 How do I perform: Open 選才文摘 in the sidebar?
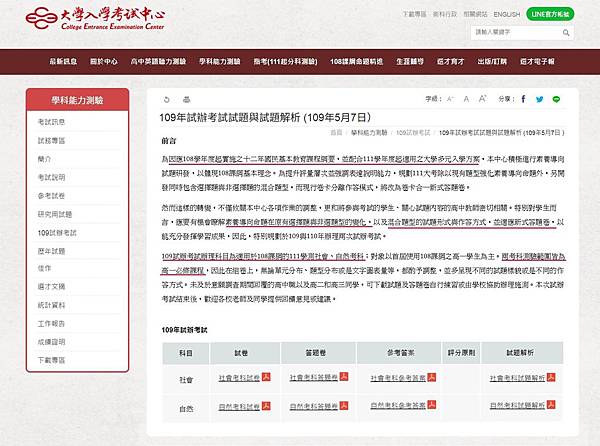coord(51,286)
